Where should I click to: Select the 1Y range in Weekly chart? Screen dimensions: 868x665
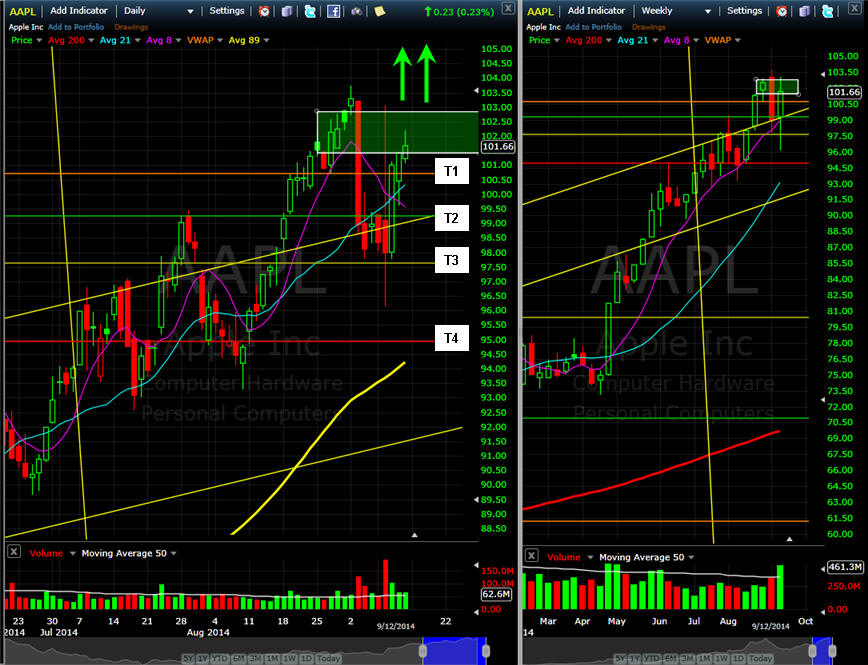point(636,658)
